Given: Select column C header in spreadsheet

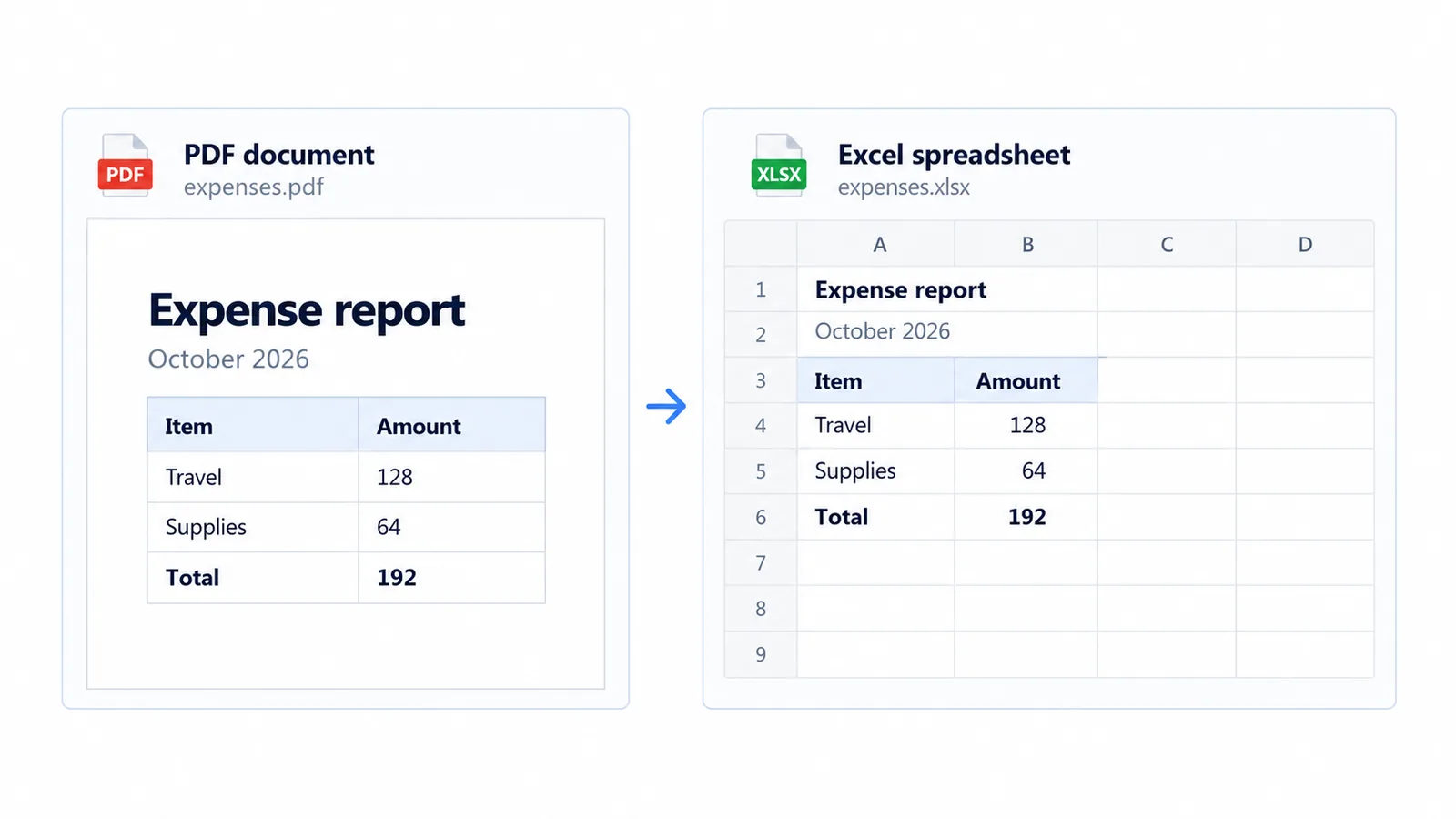Looking at the screenshot, I should [1167, 244].
